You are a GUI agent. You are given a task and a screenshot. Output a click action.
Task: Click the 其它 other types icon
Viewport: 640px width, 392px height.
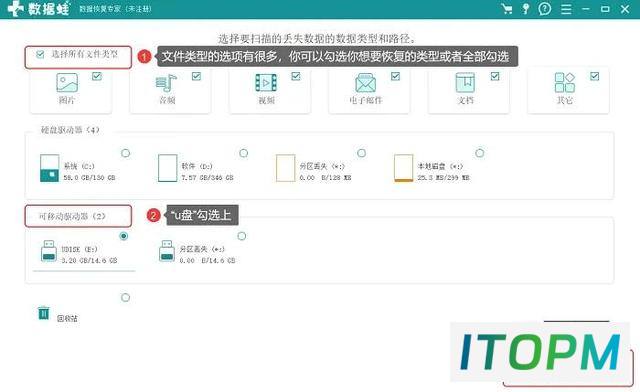[565, 82]
